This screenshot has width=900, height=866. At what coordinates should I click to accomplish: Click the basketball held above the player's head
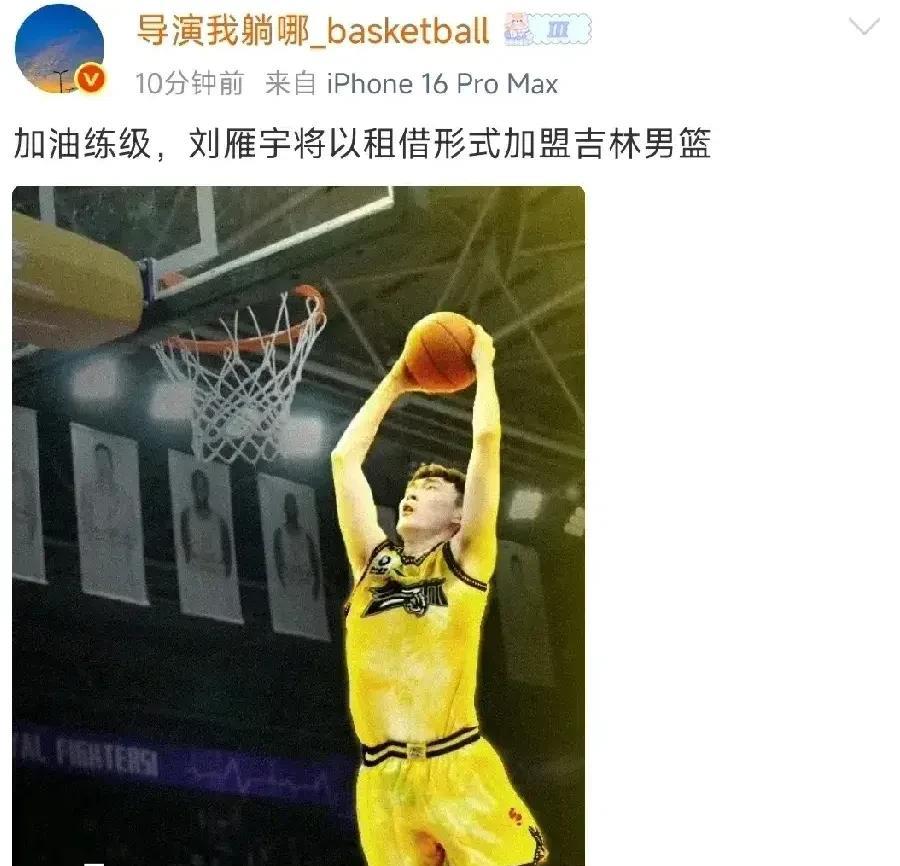point(440,352)
